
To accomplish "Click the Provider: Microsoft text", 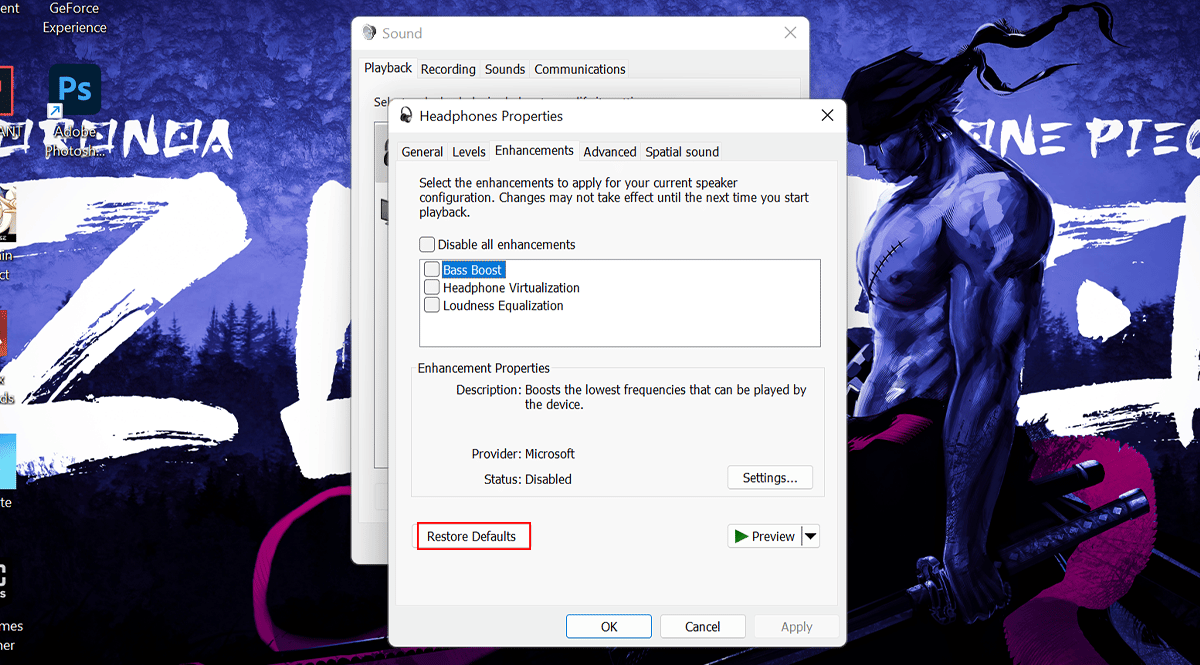I will click(x=523, y=454).
